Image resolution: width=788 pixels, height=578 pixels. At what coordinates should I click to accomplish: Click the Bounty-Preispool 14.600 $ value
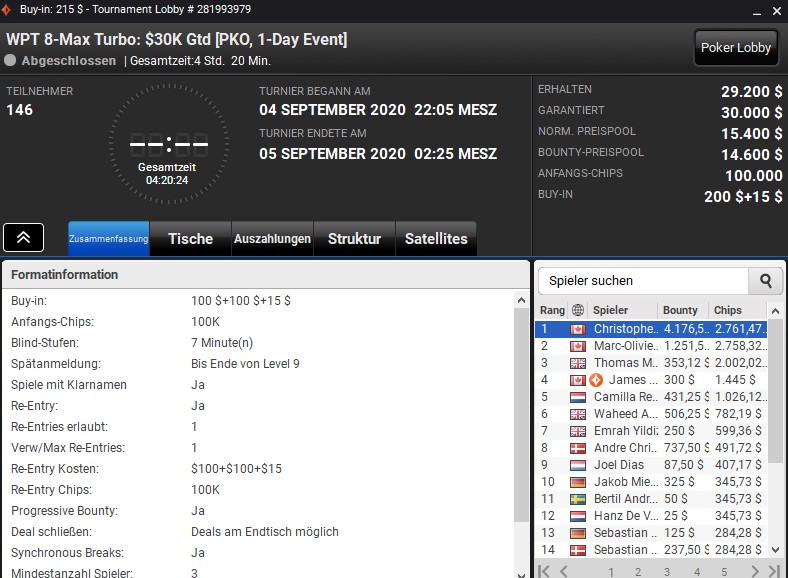click(751, 155)
